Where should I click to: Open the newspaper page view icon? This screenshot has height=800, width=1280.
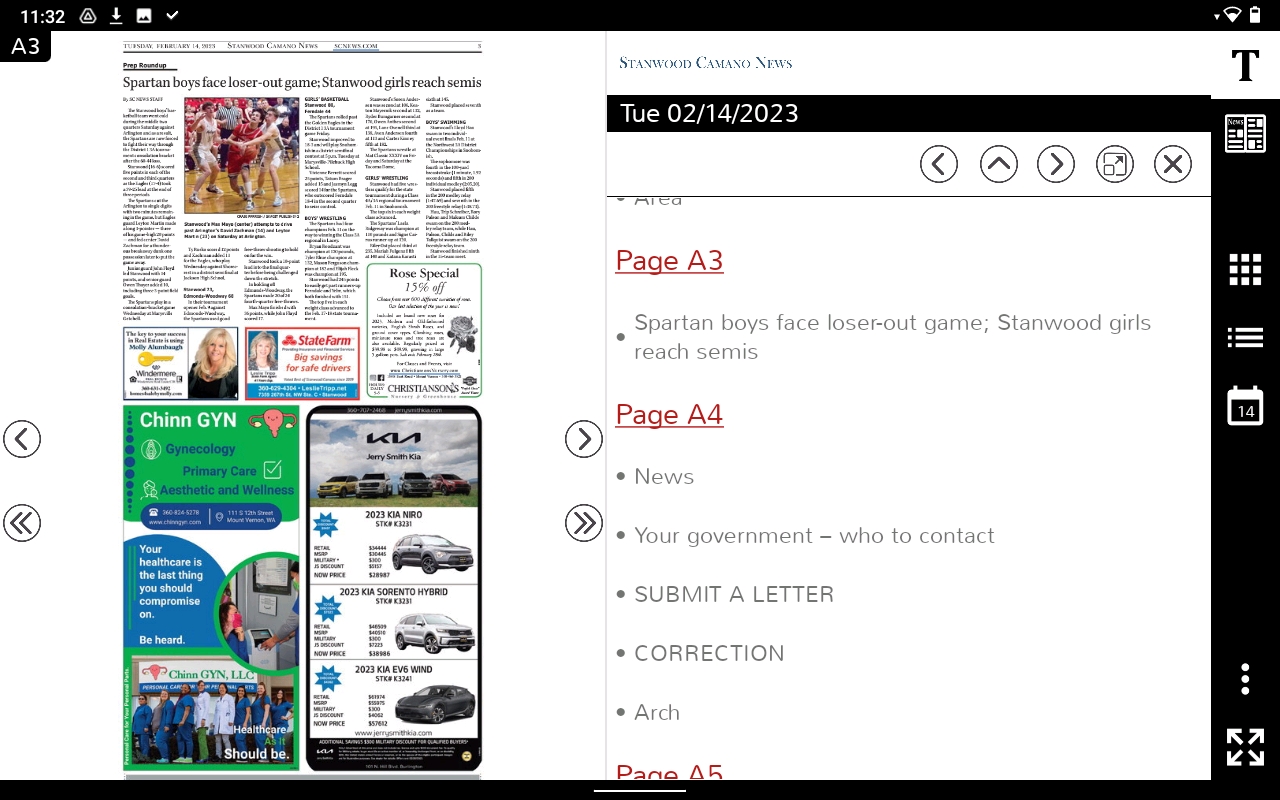pyautogui.click(x=1245, y=134)
